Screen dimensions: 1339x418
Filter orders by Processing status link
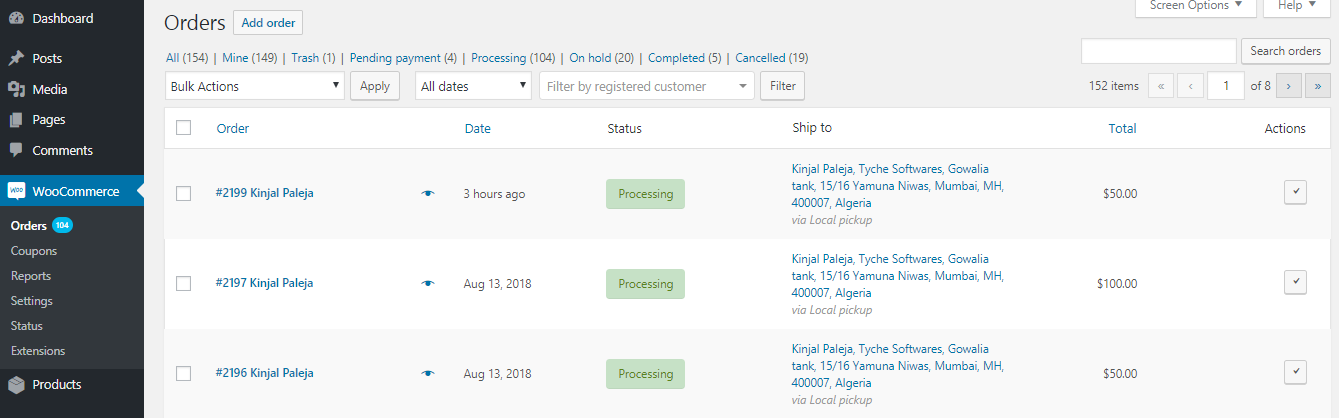pos(513,58)
